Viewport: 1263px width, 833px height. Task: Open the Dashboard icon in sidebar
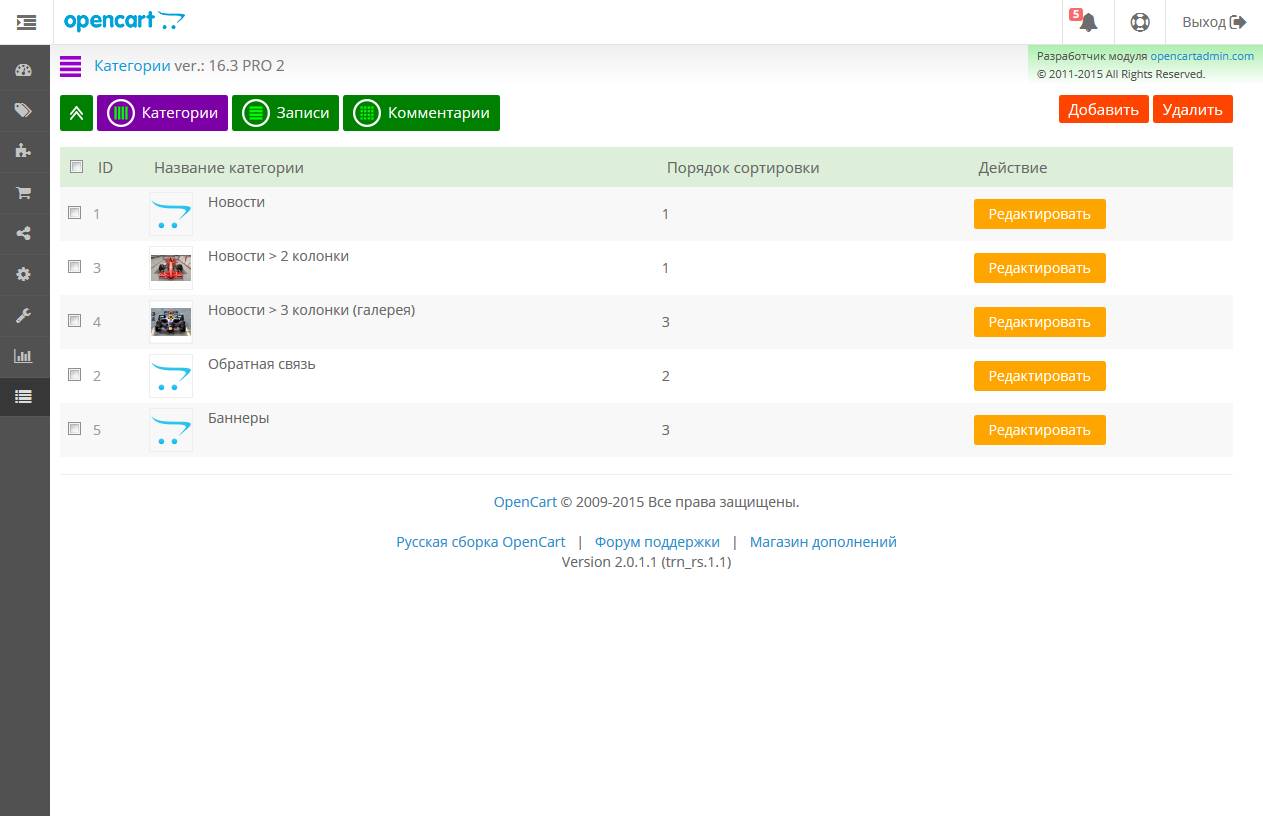coord(24,70)
